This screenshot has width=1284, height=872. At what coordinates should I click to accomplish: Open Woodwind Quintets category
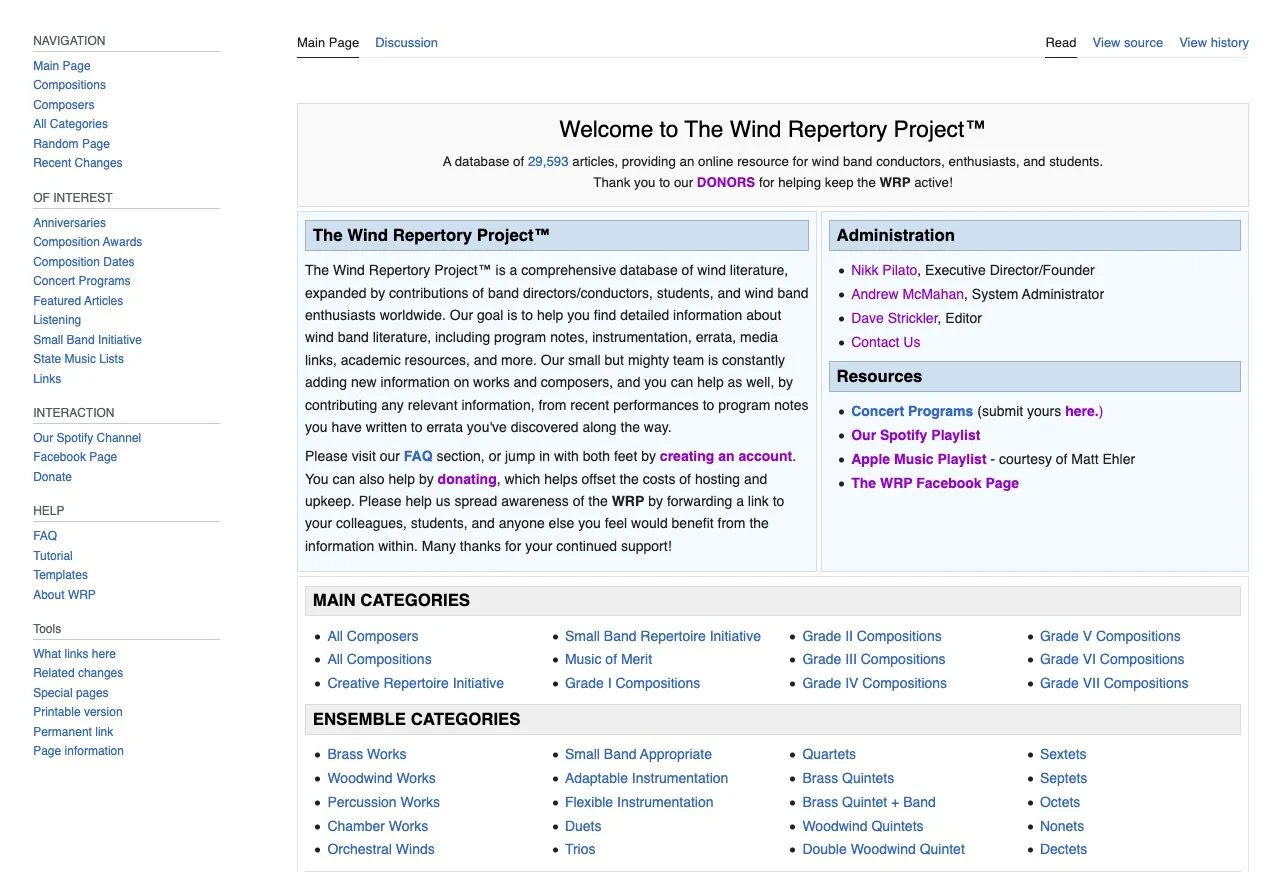click(x=862, y=826)
